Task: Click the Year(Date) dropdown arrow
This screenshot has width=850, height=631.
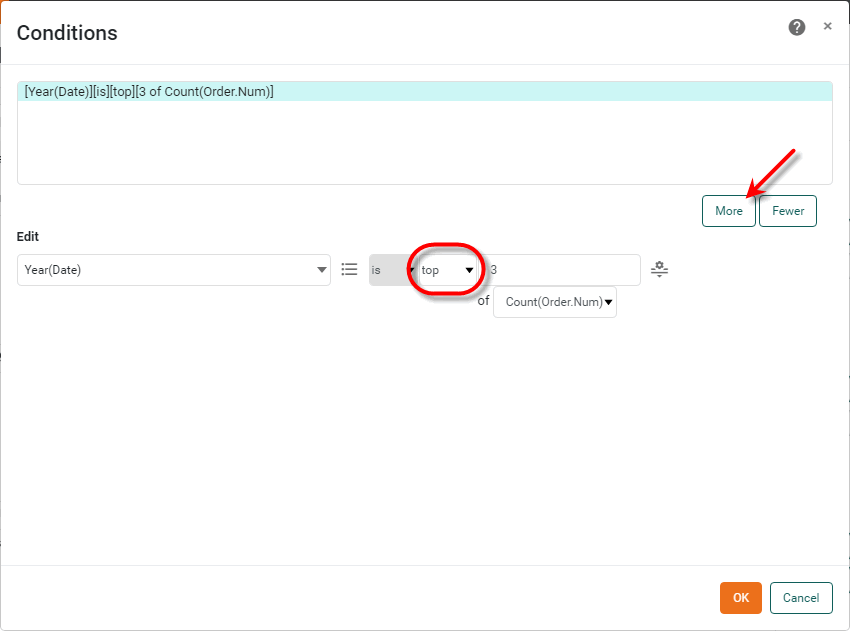Action: tap(321, 269)
